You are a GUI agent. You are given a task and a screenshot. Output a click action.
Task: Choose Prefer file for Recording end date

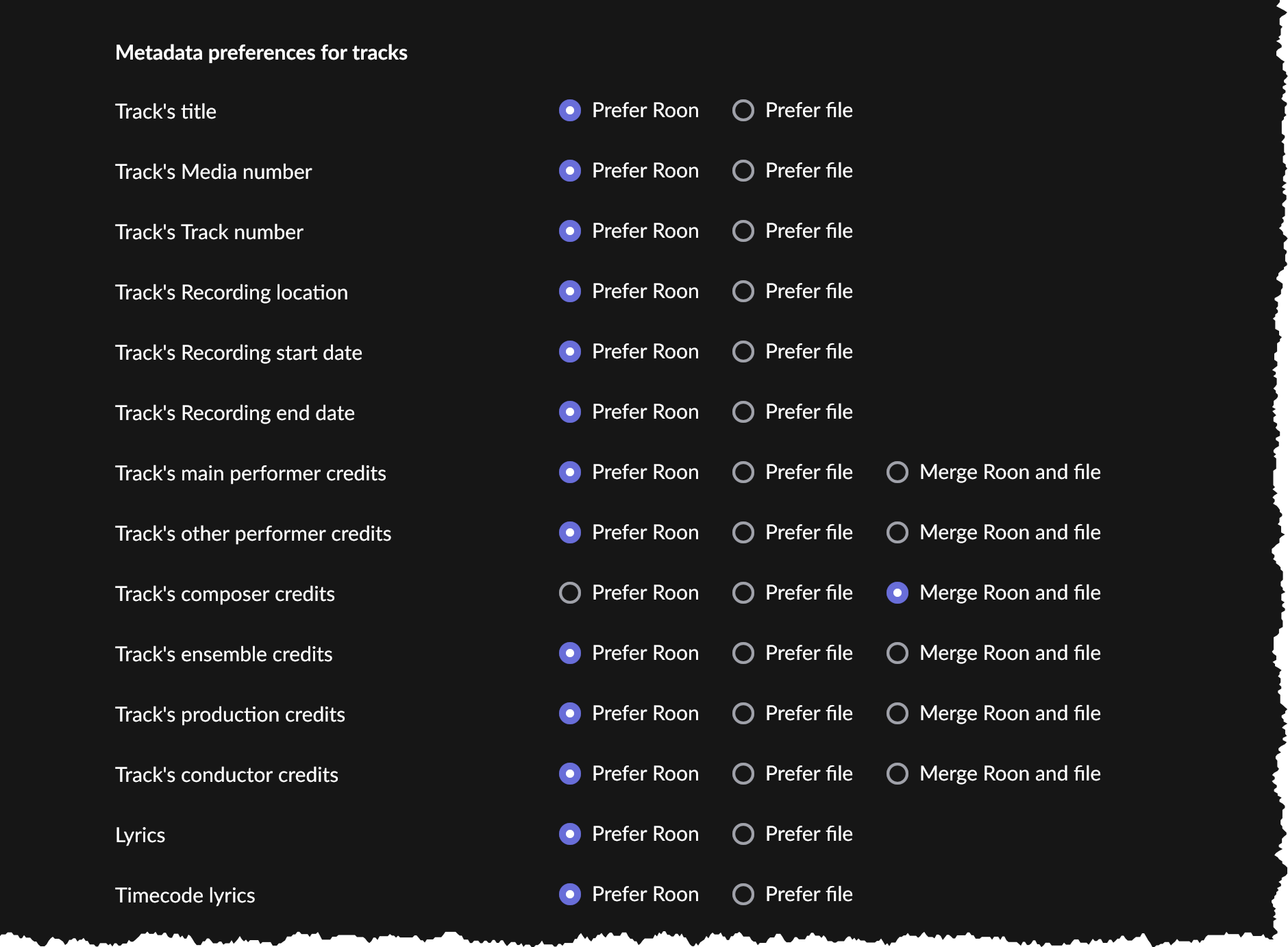pyautogui.click(x=743, y=412)
